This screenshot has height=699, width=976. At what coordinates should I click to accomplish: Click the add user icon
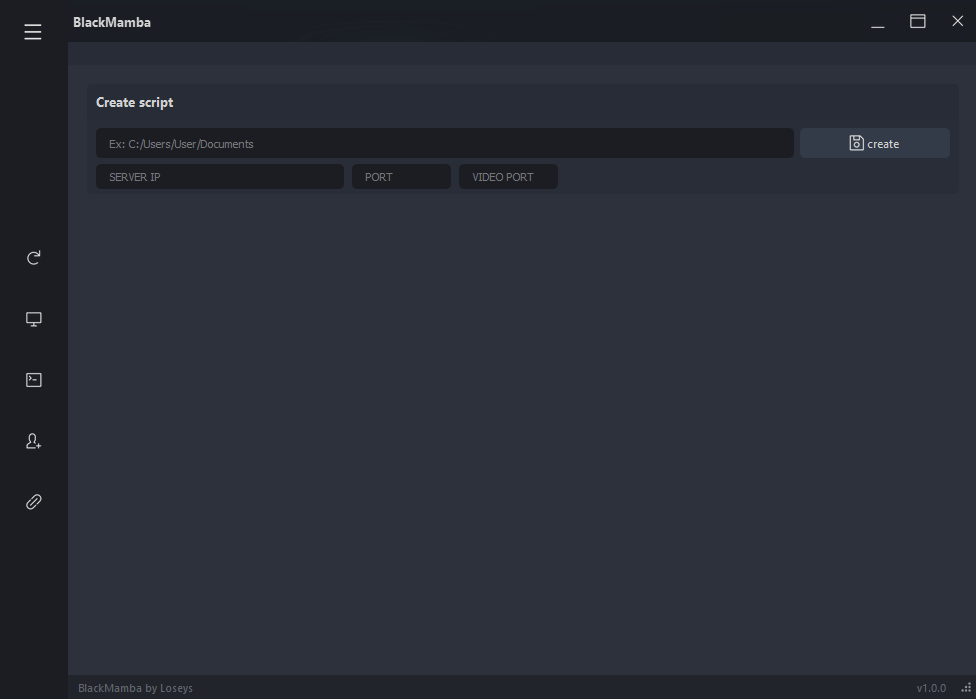[34, 441]
